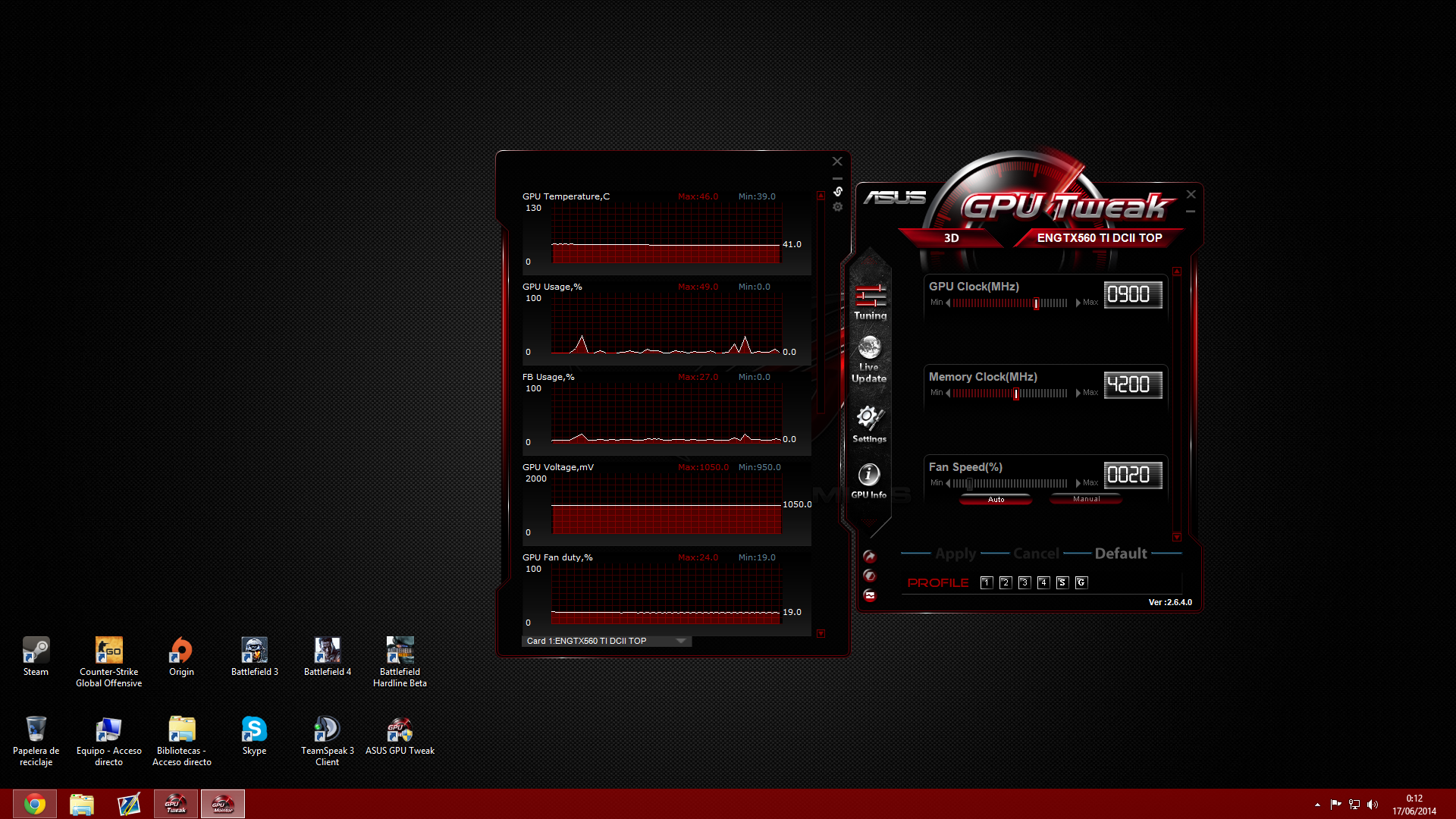This screenshot has width=1456, height=819.
Task: Click the gear icon on monitor window
Action: point(838,207)
